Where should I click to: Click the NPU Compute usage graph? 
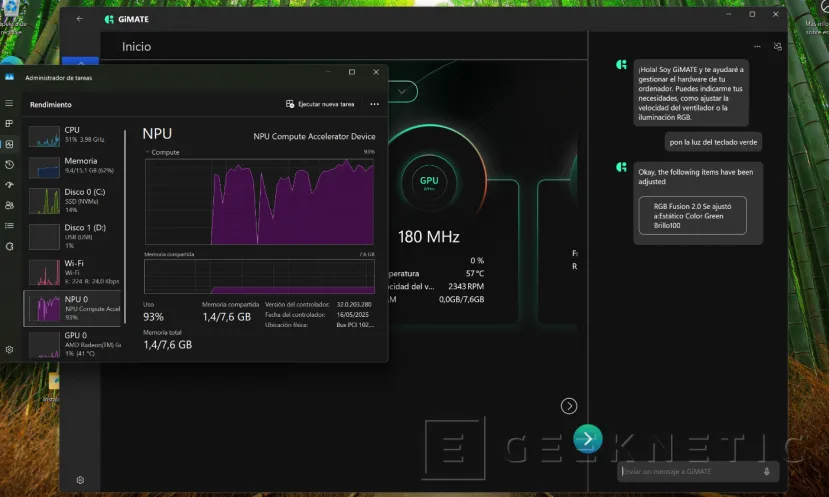point(259,201)
